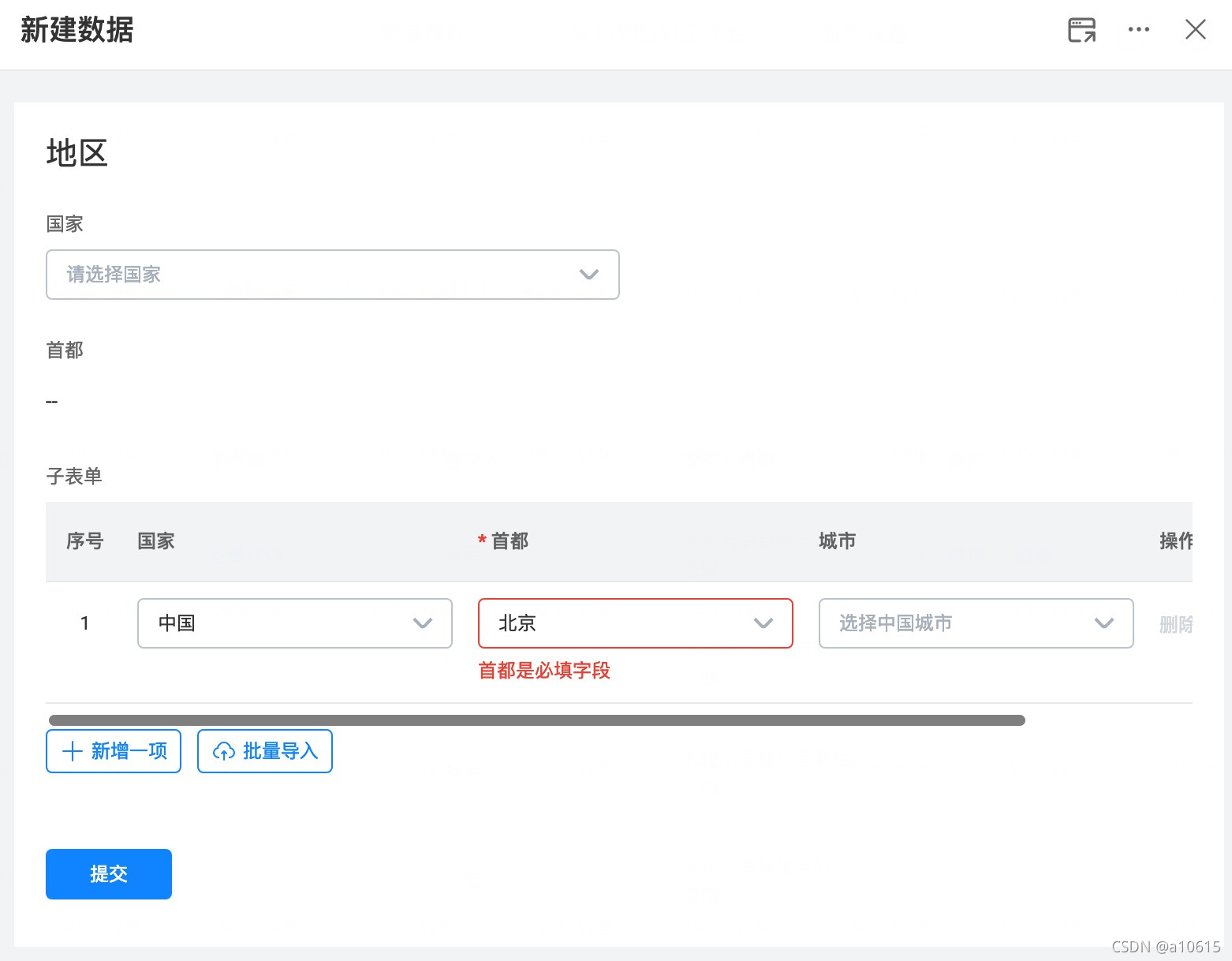Click the 新增一项 add row button
Image resolution: width=1232 pixels, height=961 pixels.
click(x=114, y=751)
